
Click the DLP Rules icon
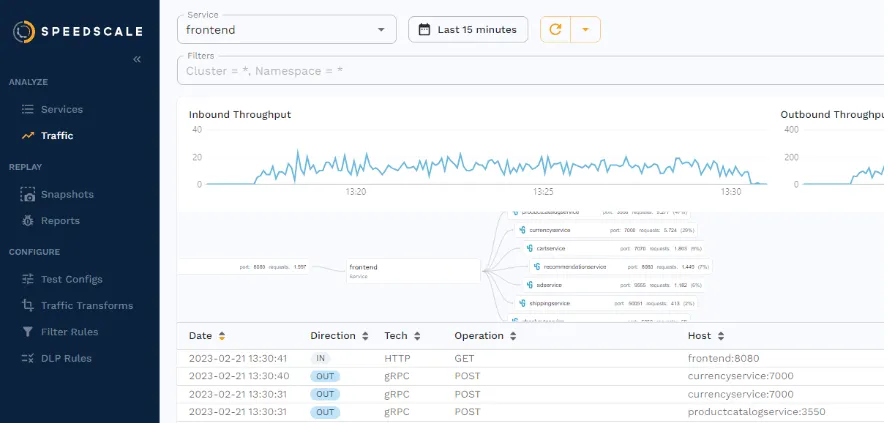[x=28, y=358]
